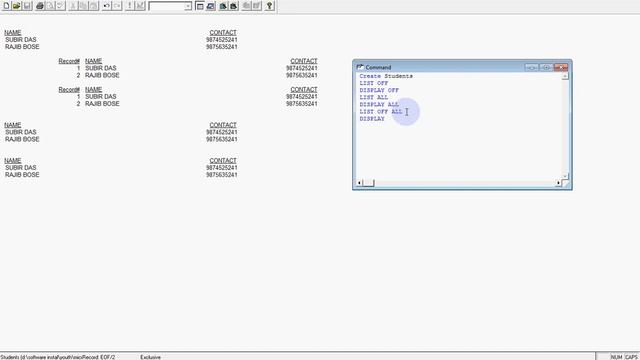The image size is (640, 360).
Task: Click the Command window horizontal scroll thumb
Action: [369, 183]
